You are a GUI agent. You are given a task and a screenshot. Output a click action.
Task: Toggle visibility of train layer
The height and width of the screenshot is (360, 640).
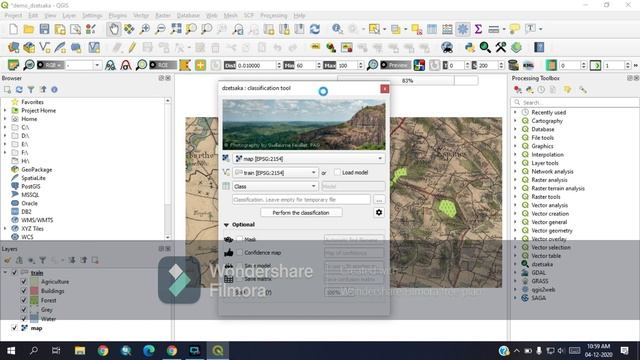[14, 273]
